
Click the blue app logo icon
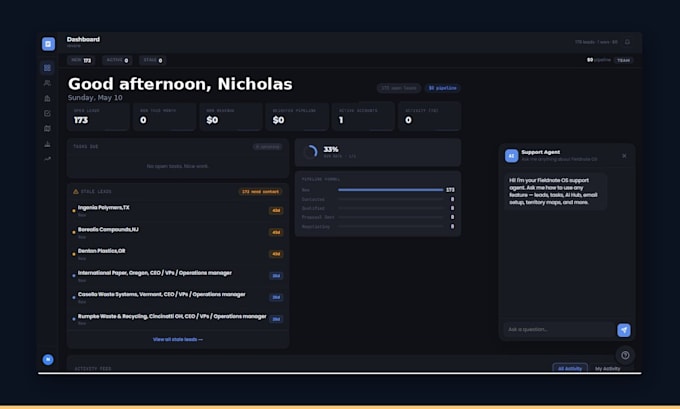pos(48,44)
